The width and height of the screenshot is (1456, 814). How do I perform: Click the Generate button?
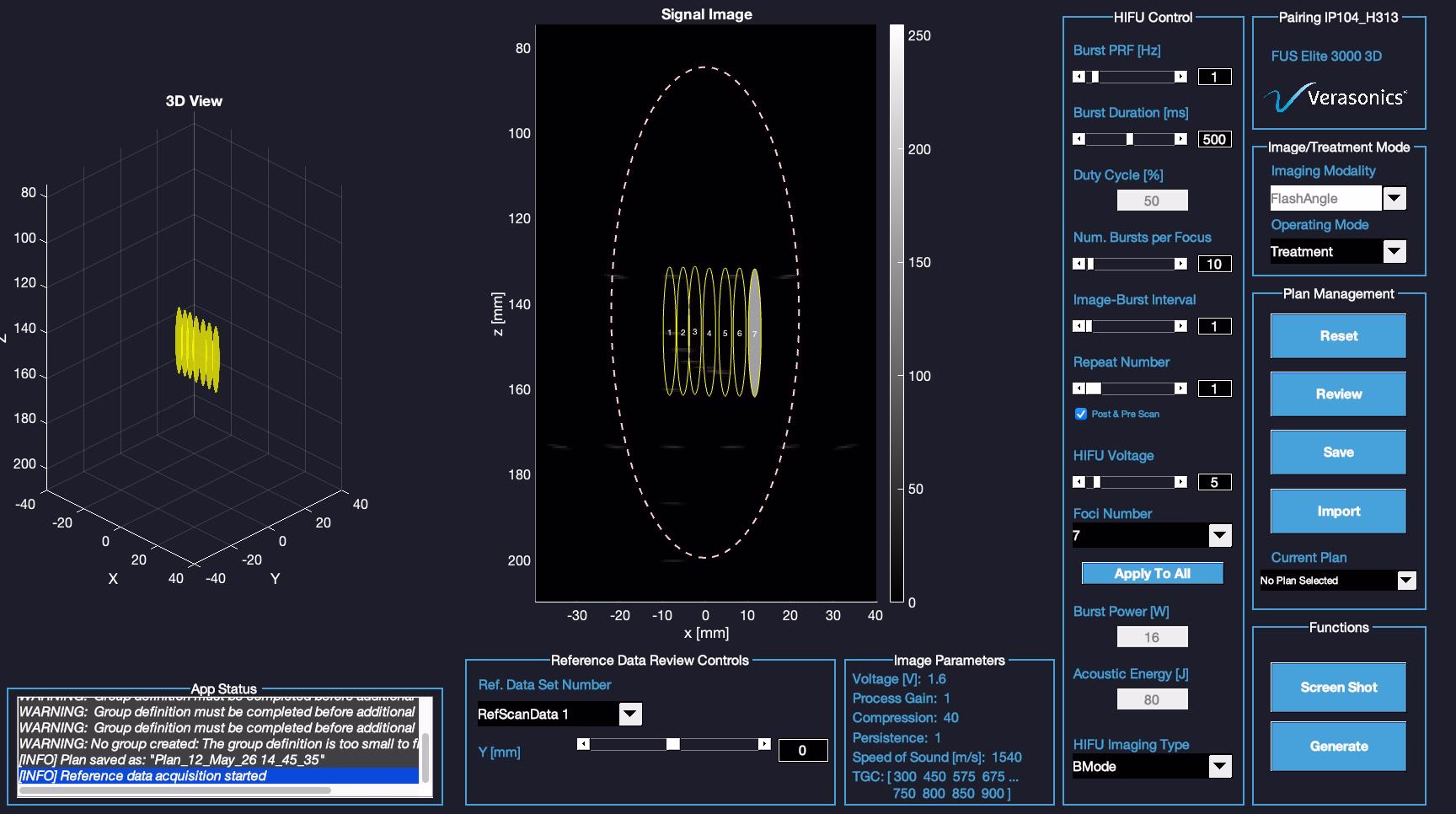click(1338, 747)
